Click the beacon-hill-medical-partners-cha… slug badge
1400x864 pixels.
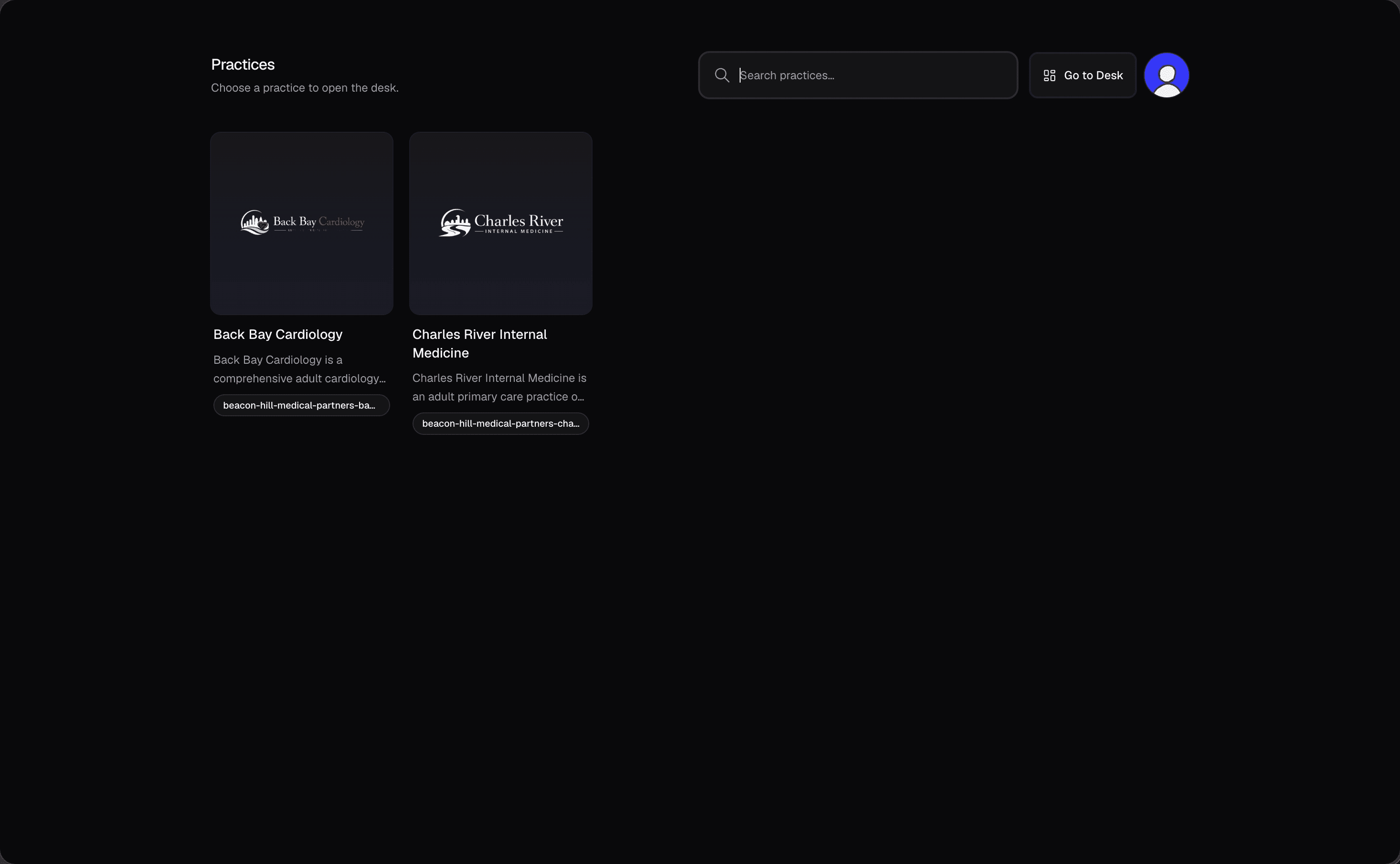tap(500, 423)
